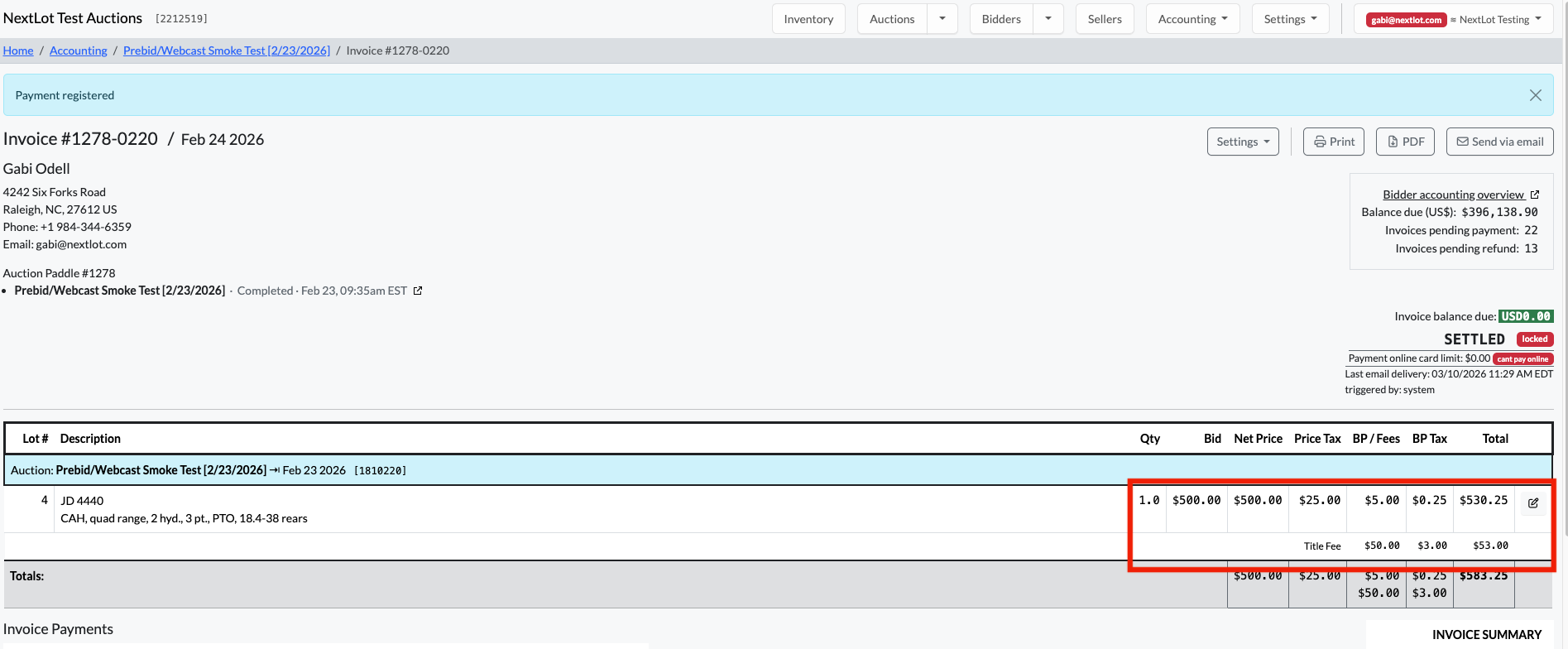
Task: Open the Accounting breadcrumb link
Action: pos(79,50)
